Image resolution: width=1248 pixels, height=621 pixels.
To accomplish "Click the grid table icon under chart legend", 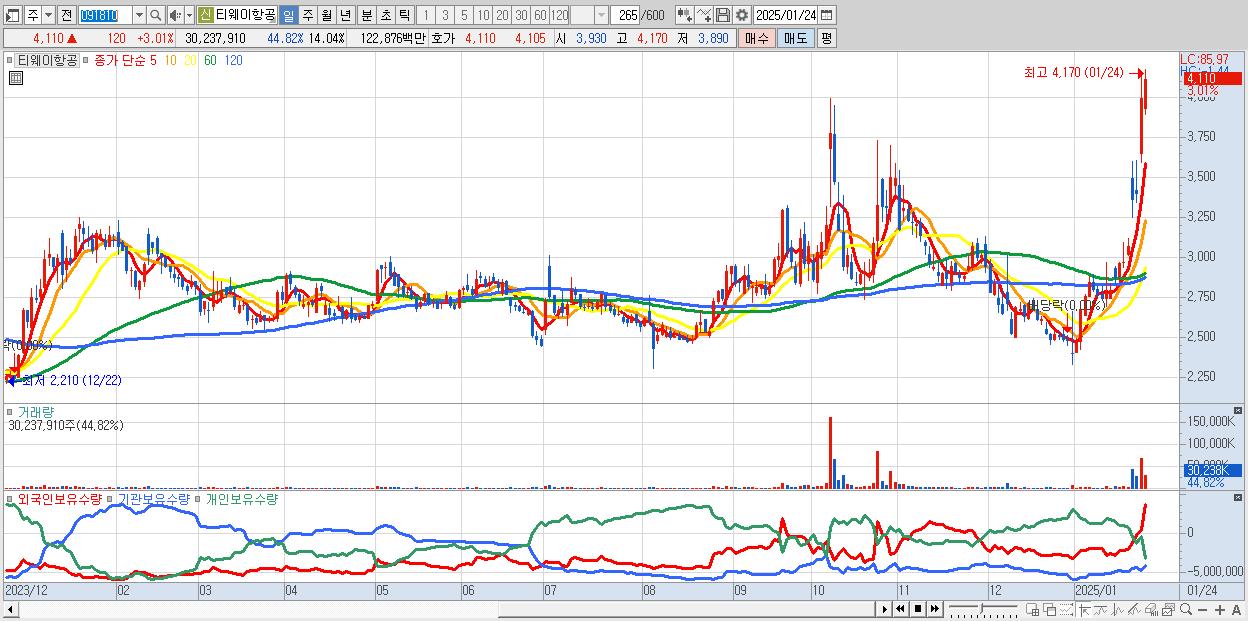I will point(15,78).
